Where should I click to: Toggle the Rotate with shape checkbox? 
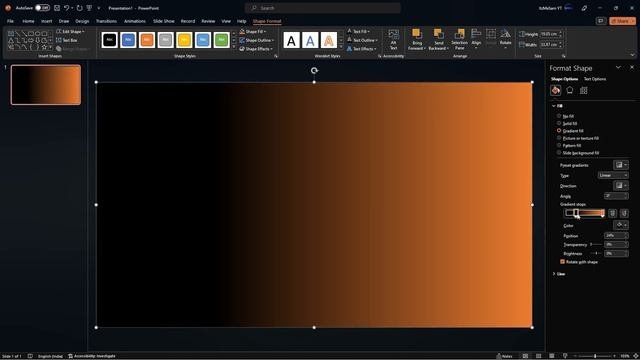point(562,262)
